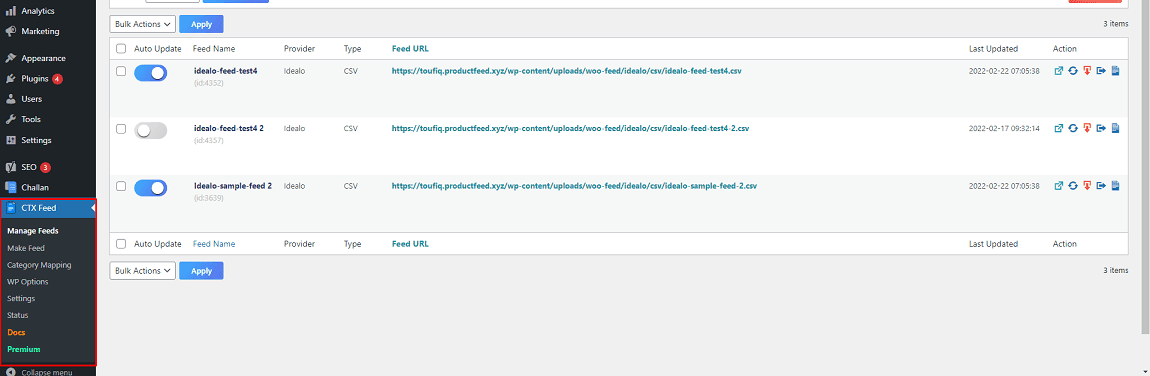This screenshot has height=376, width=1150.
Task: Open the log document icon for idealo-feed-test4 2
Action: coord(1115,128)
